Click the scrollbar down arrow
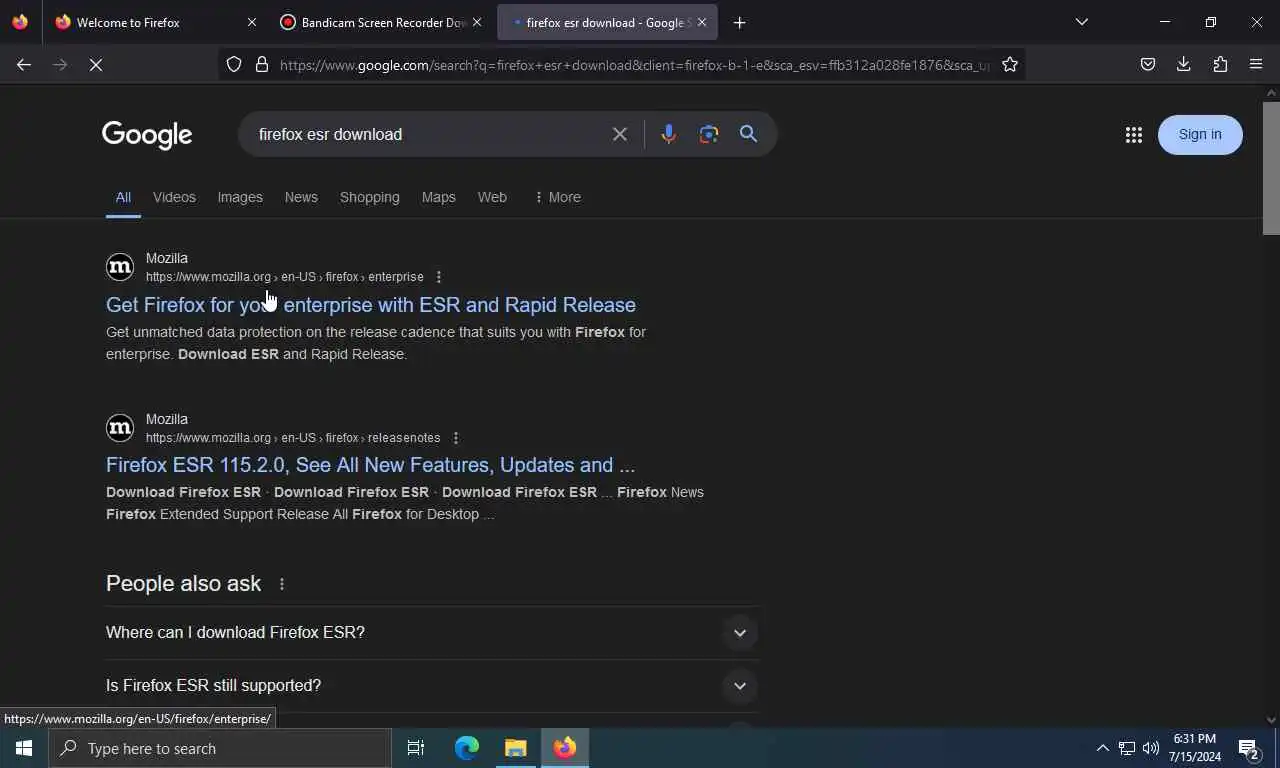Viewport: 1280px width, 768px height. click(1271, 719)
